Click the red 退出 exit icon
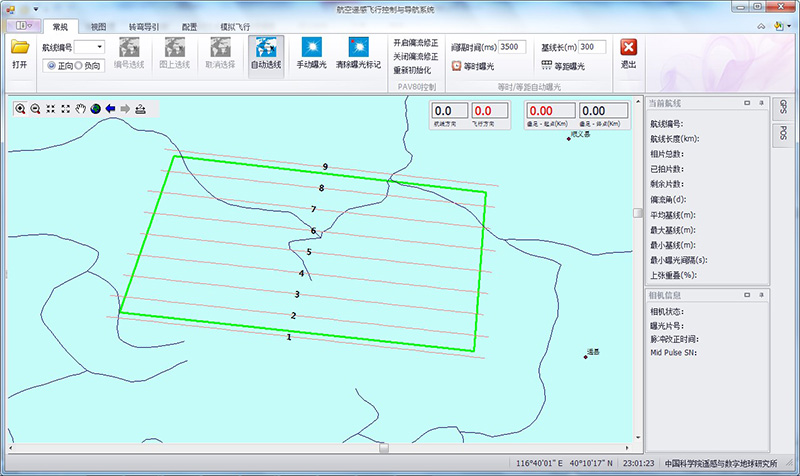 click(x=628, y=52)
